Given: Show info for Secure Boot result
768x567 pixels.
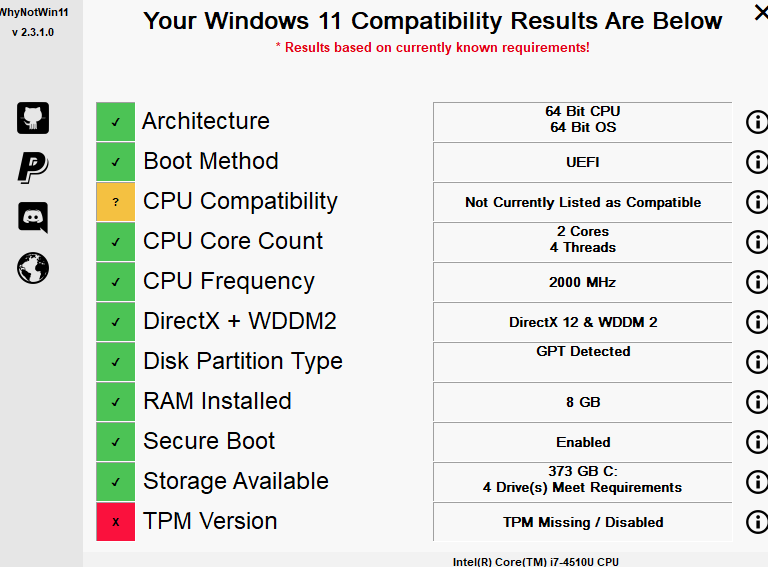Looking at the screenshot, I should 757,442.
